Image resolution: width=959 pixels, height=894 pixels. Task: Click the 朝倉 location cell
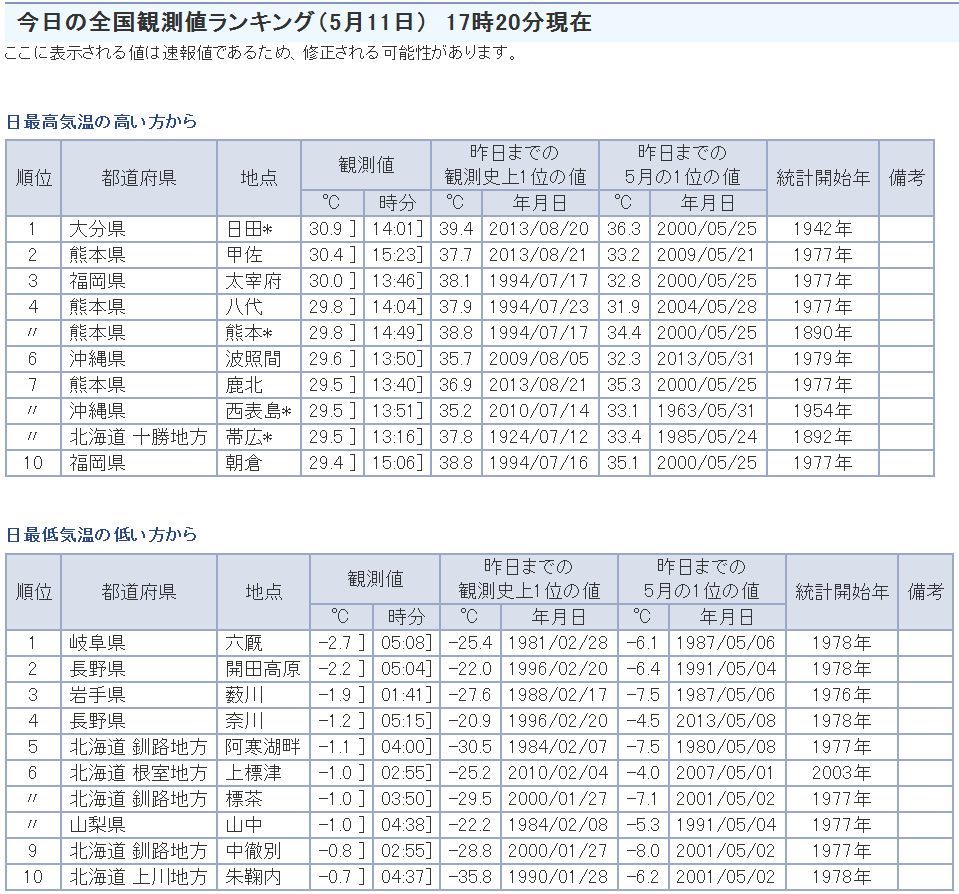pos(245,463)
